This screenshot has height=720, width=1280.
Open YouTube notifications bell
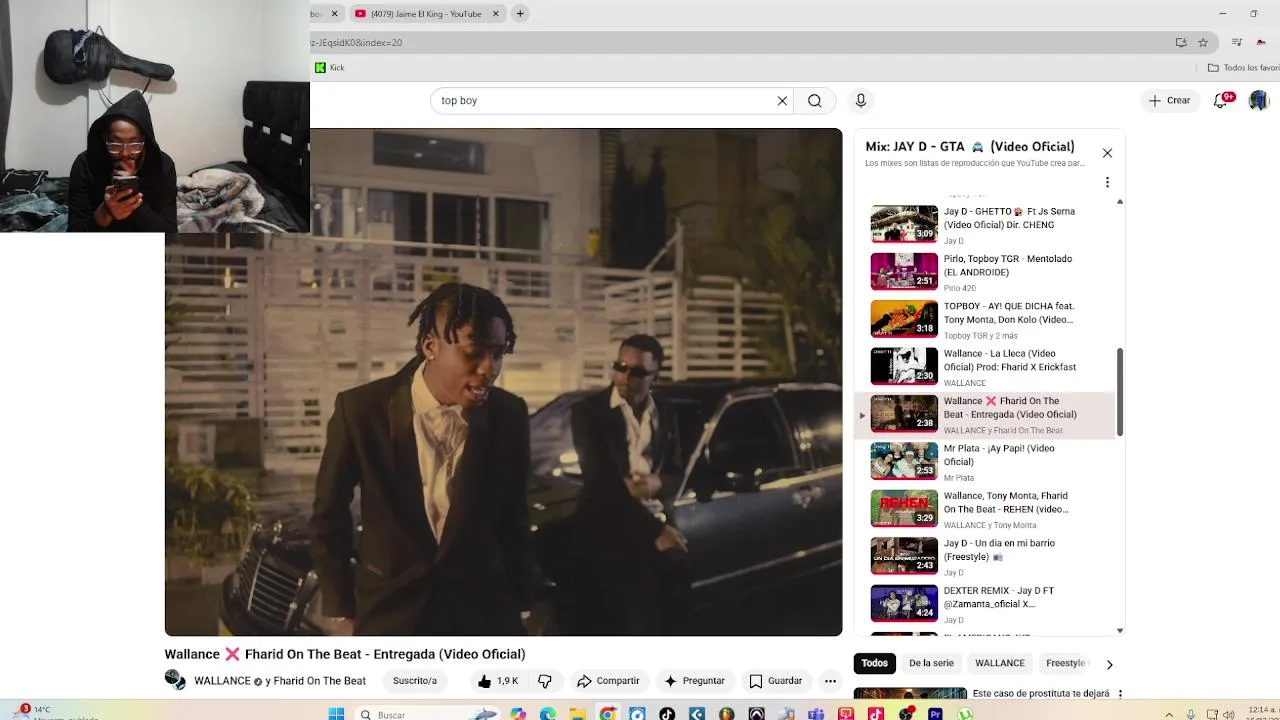coord(1221,100)
